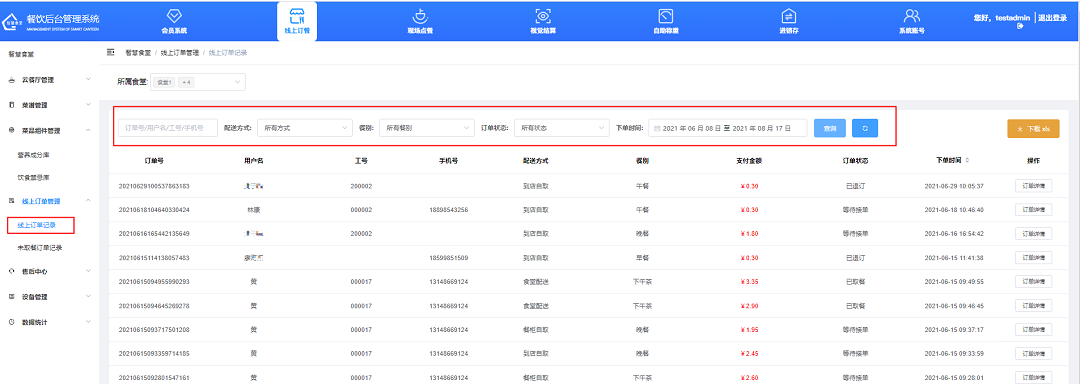Open the 餐别 所有餐别 dropdown
The width and height of the screenshot is (1080, 384).
point(426,128)
